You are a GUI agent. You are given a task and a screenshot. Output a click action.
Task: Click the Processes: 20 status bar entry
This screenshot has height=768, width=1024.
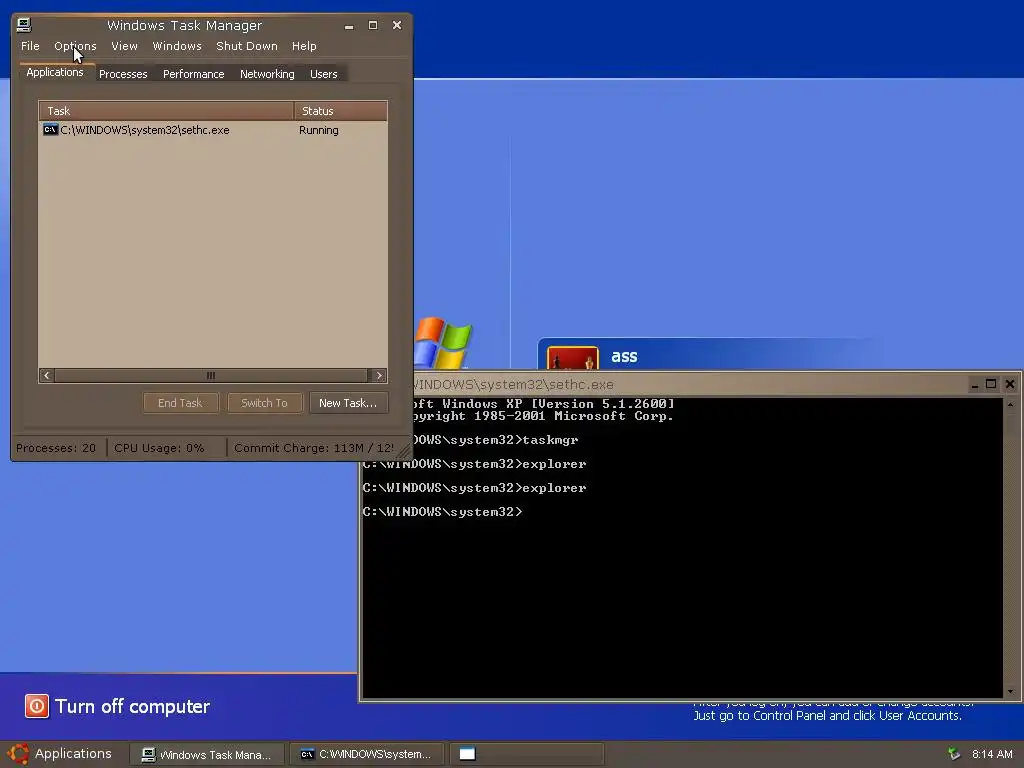pyautogui.click(x=56, y=448)
